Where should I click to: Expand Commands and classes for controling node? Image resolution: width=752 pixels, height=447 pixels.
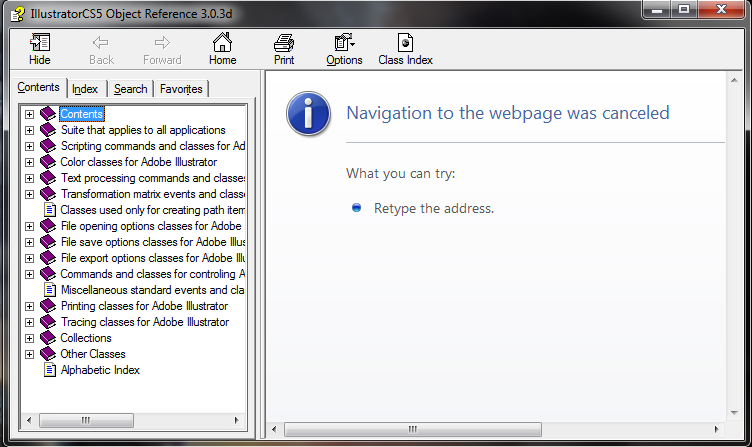(29, 274)
